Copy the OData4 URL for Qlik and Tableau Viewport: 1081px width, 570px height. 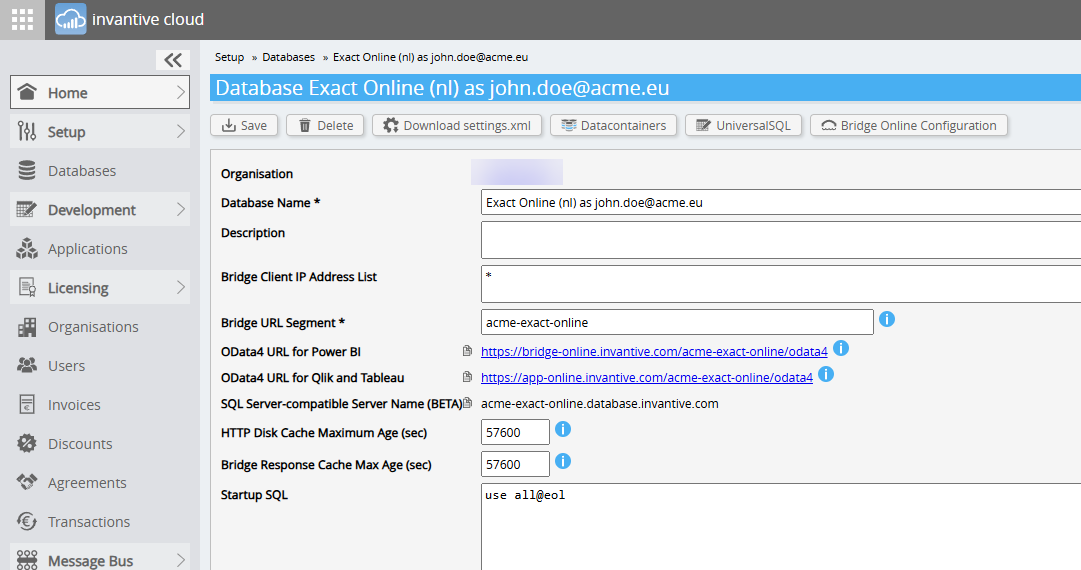click(x=467, y=378)
